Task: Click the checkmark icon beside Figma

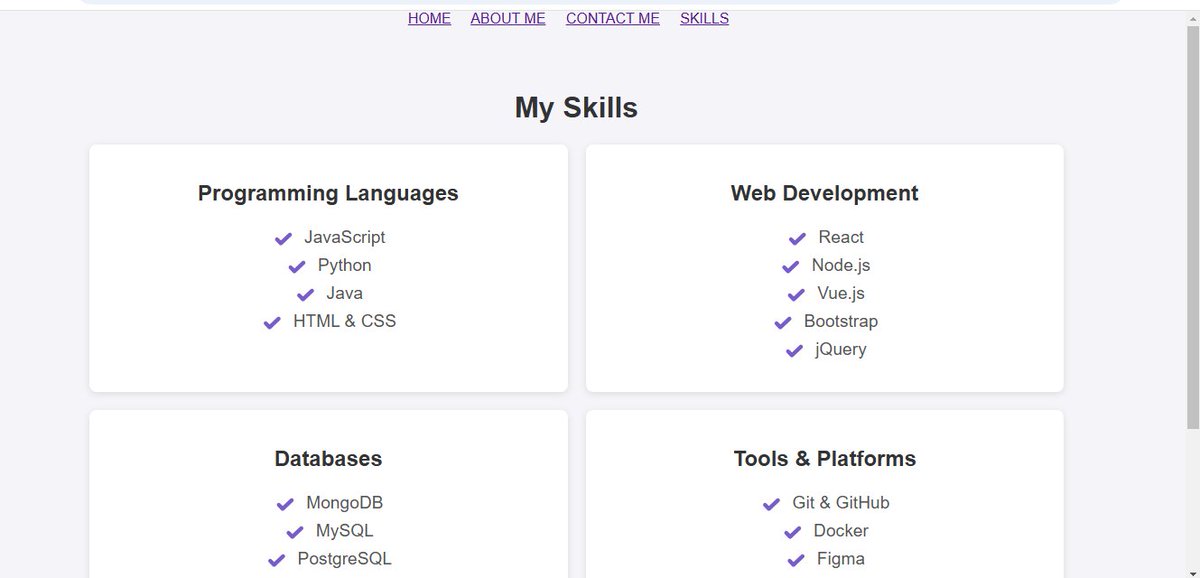Action: (796, 561)
